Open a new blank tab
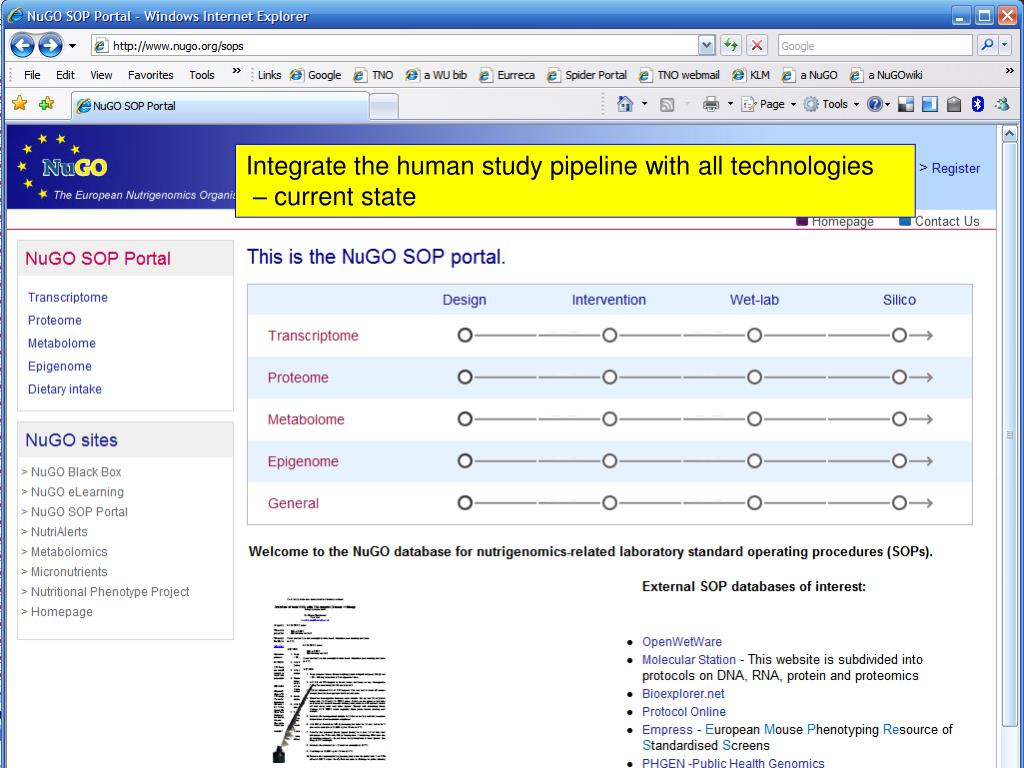 [383, 106]
